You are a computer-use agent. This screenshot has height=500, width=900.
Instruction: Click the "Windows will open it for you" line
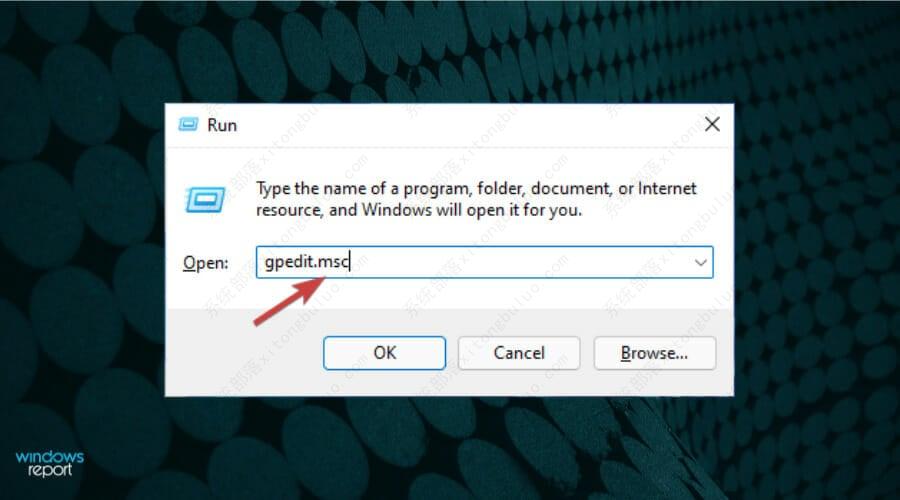pyautogui.click(x=419, y=210)
